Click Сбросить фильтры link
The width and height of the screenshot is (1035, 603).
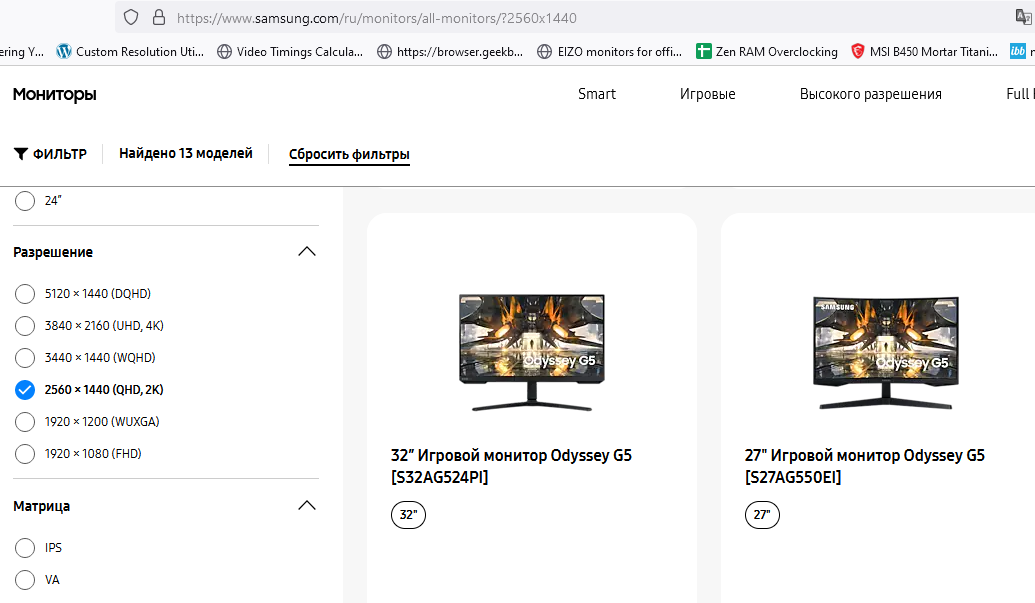click(x=349, y=154)
